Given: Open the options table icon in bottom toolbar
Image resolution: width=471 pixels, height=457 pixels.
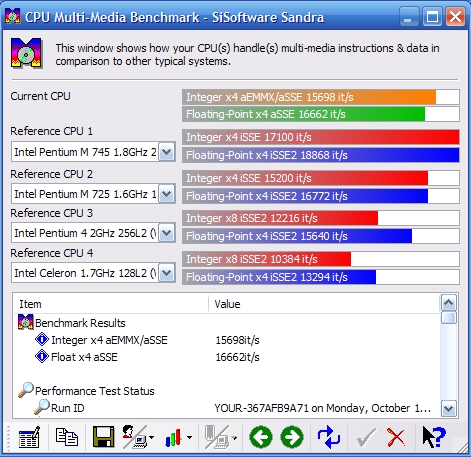Looking at the screenshot, I should pyautogui.click(x=29, y=437).
